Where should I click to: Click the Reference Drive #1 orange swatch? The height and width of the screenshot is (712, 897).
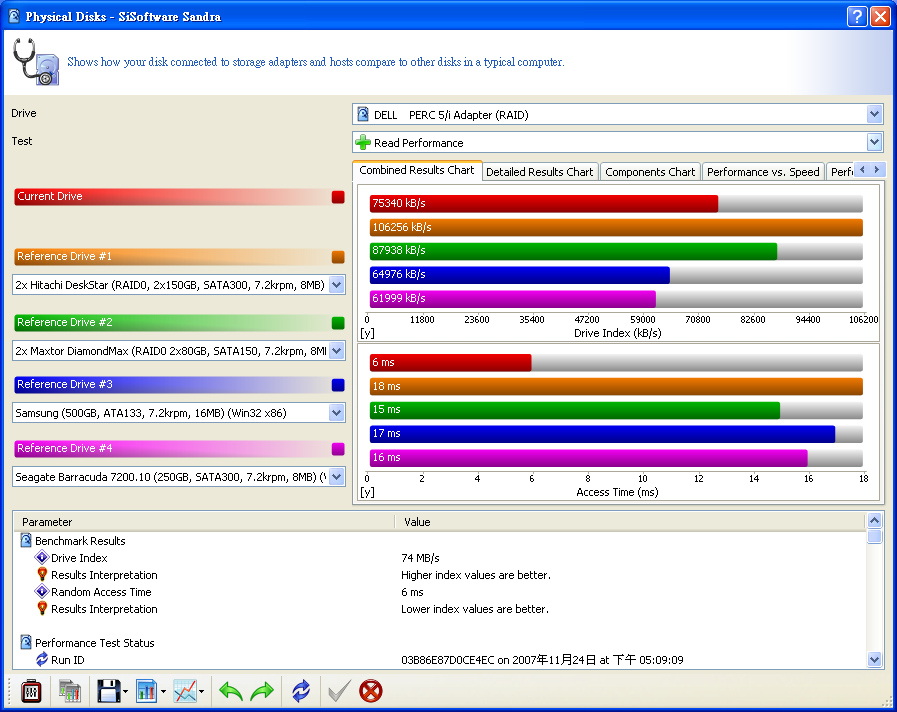coord(338,257)
